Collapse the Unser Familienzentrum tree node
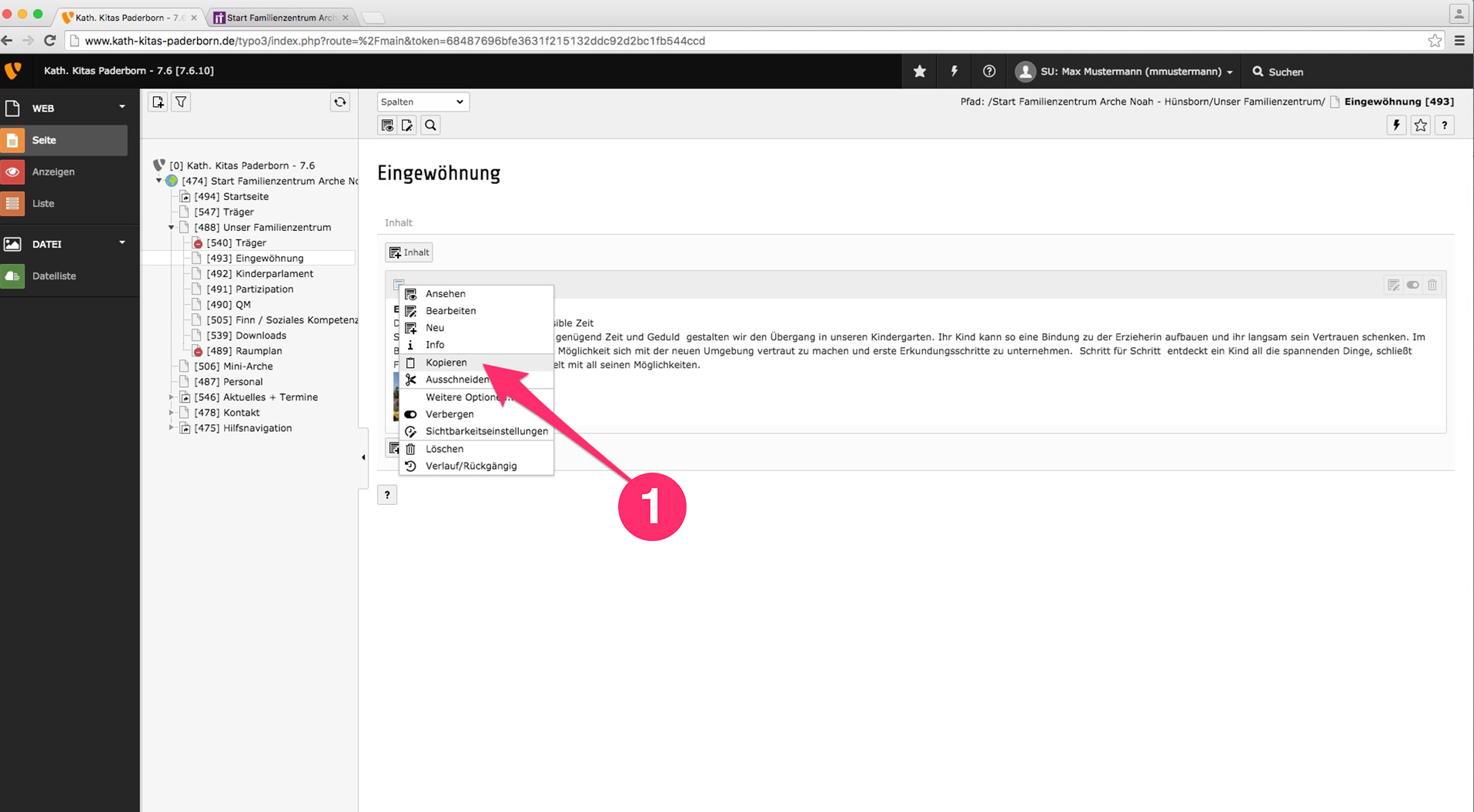This screenshot has width=1474, height=812. (171, 228)
